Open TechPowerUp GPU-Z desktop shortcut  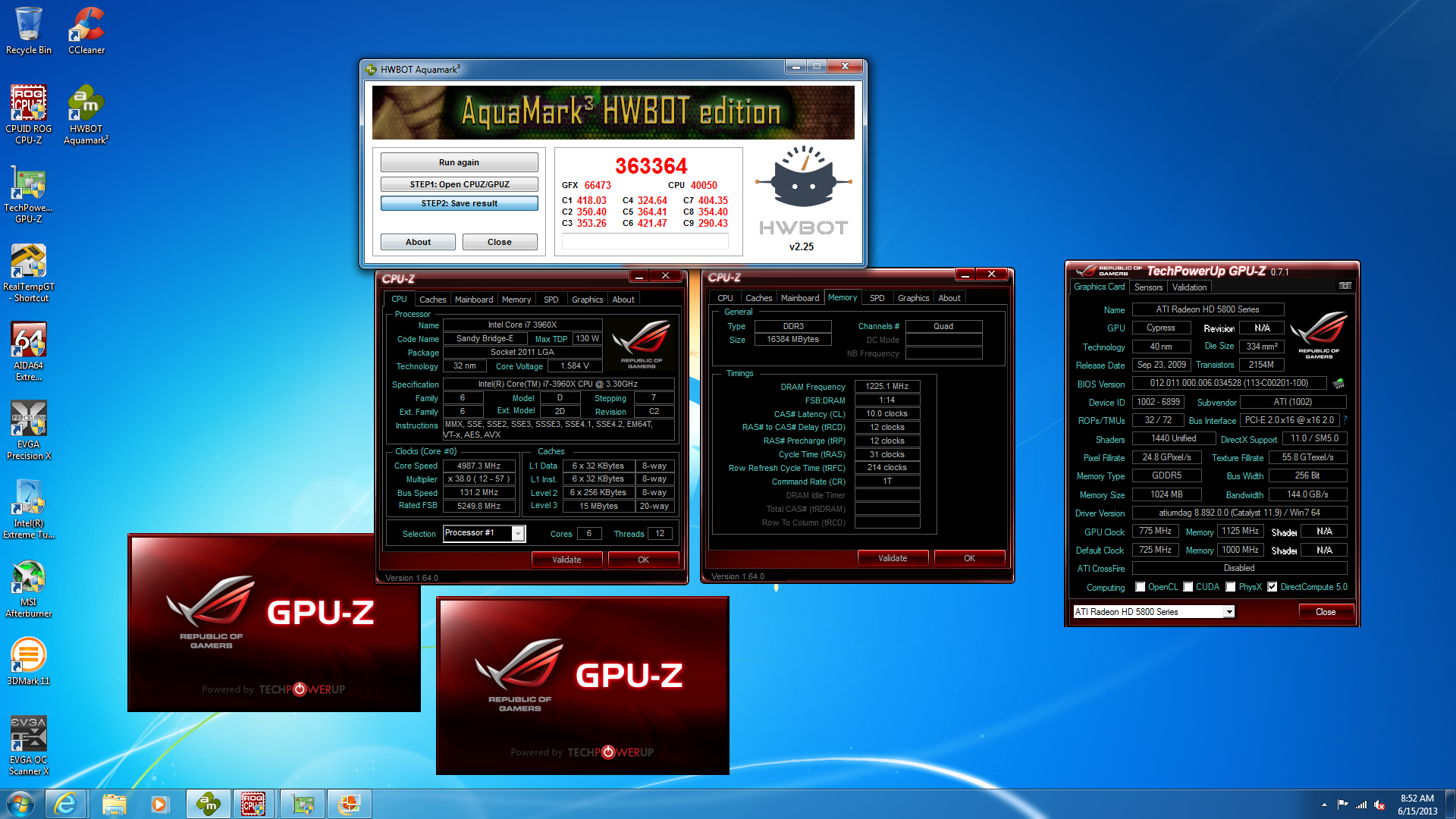click(x=29, y=193)
